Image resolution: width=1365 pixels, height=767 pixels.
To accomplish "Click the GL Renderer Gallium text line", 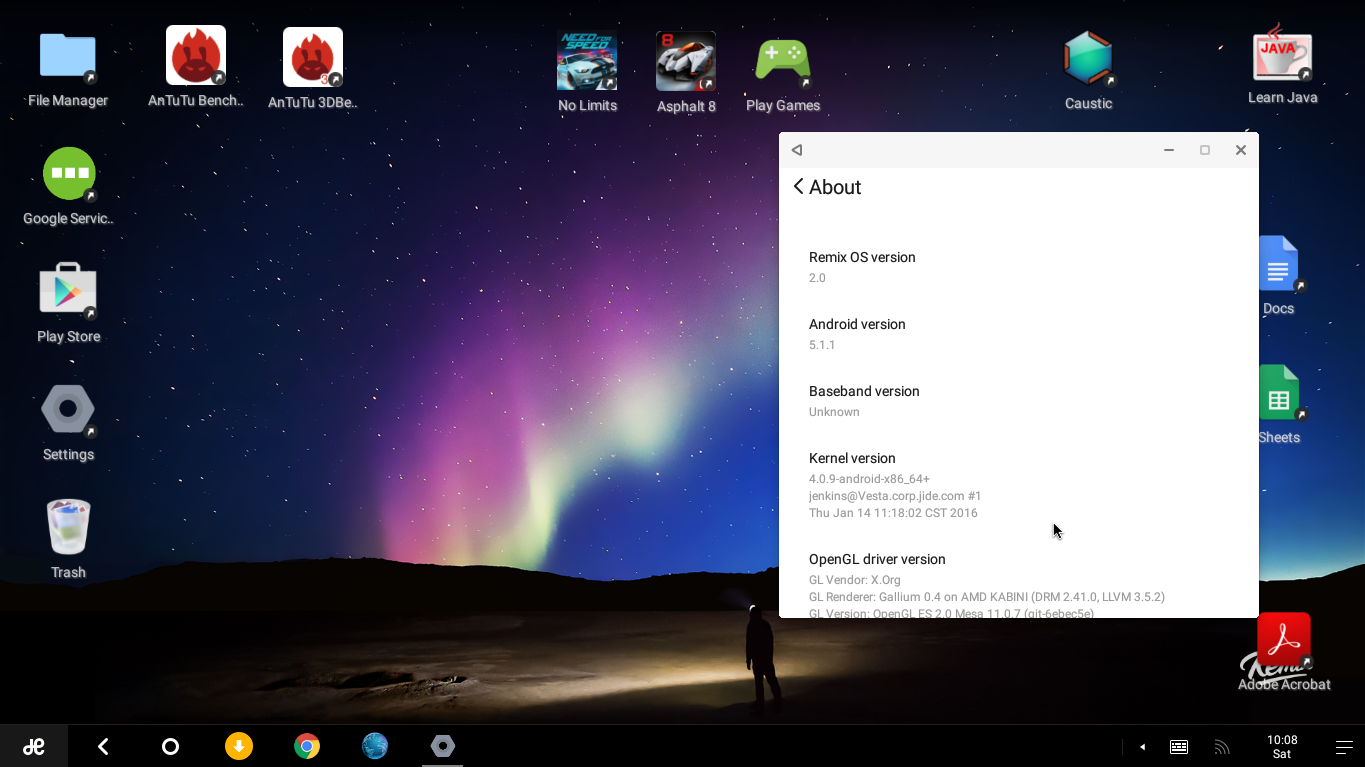I will point(987,597).
